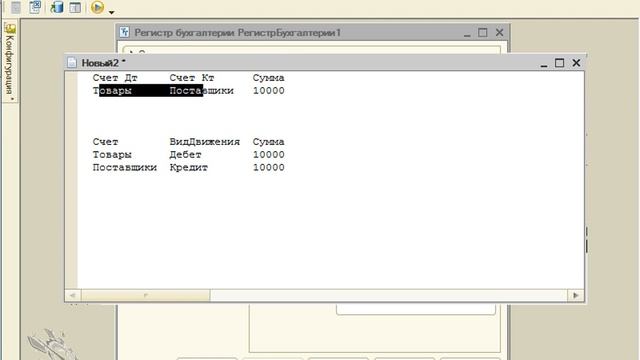The width and height of the screenshot is (640, 360).
Task: Click the 10000 value in the Дебет row
Action: click(269, 155)
